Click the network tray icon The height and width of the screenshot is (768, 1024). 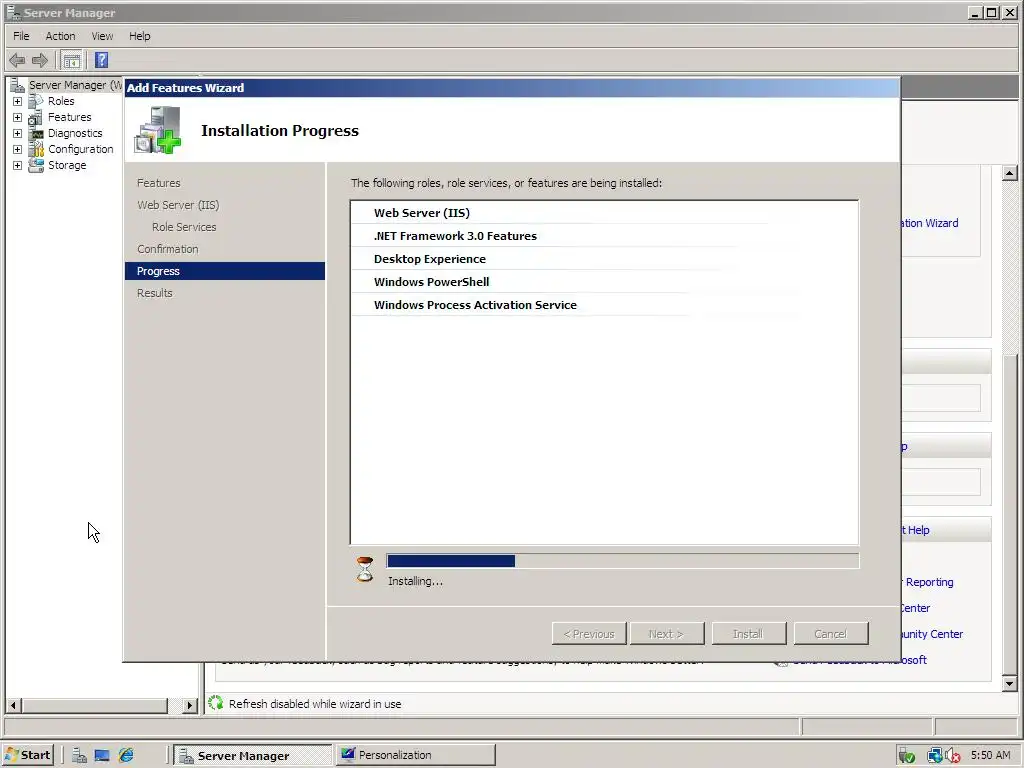point(935,756)
